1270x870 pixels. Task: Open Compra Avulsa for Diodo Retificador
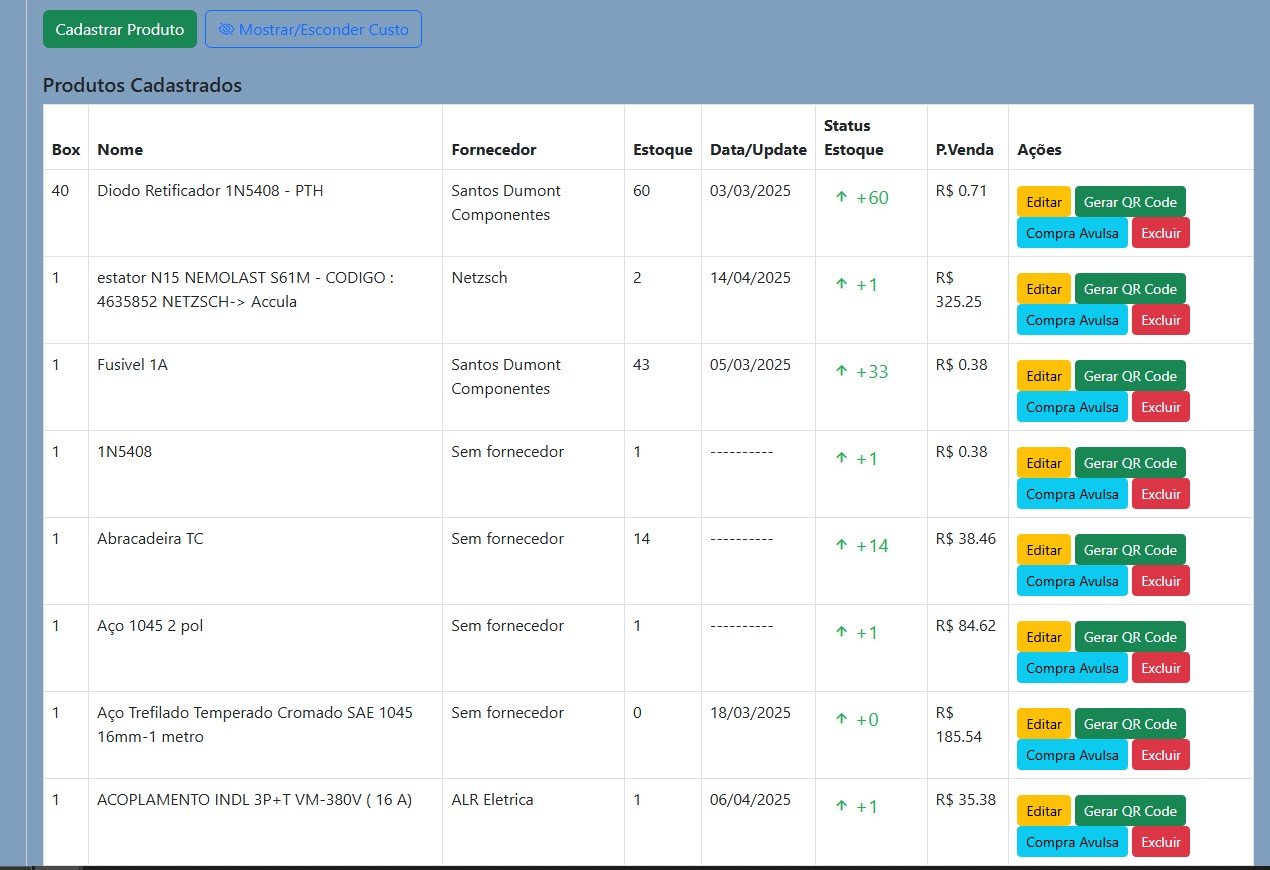[1072, 233]
